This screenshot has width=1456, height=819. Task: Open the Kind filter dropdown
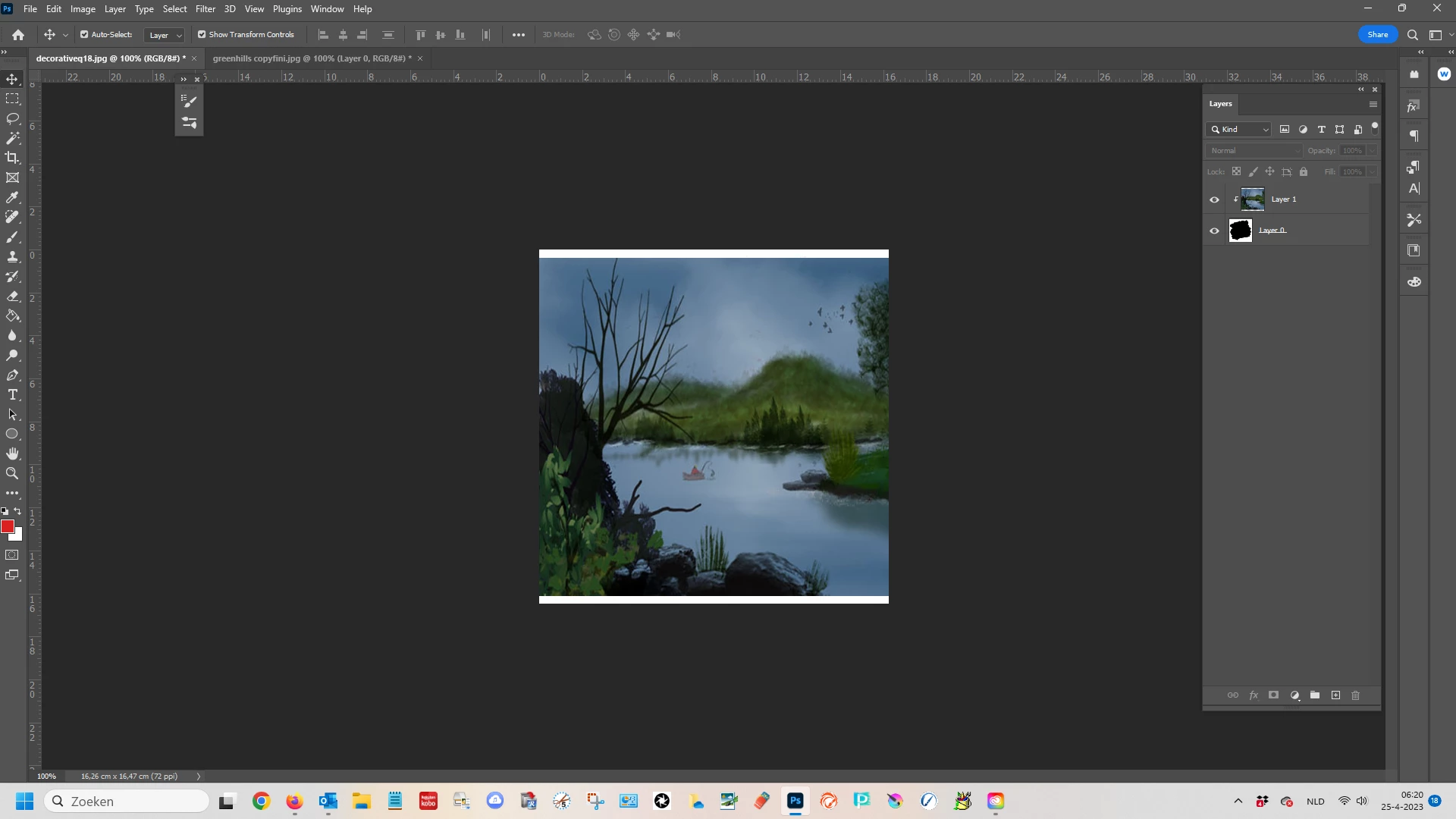(1240, 130)
